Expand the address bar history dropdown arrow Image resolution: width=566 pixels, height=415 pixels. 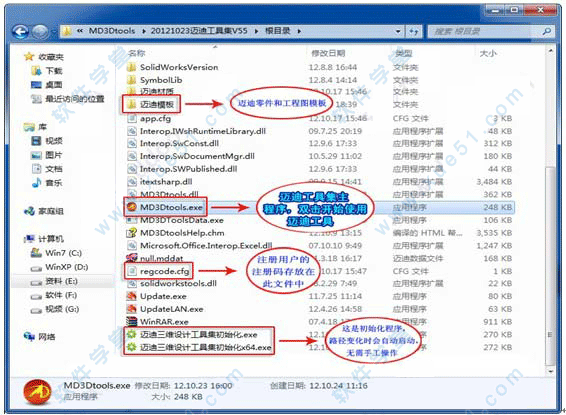point(398,32)
